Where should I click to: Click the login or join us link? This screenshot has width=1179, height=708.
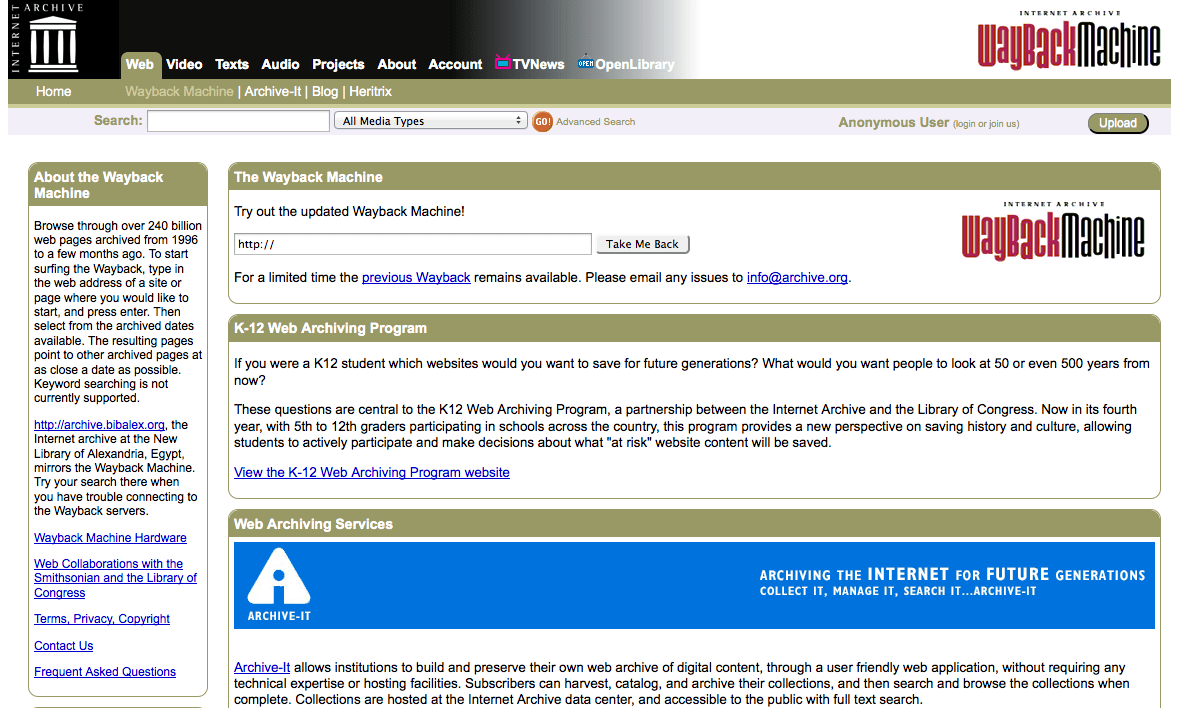tap(986, 124)
